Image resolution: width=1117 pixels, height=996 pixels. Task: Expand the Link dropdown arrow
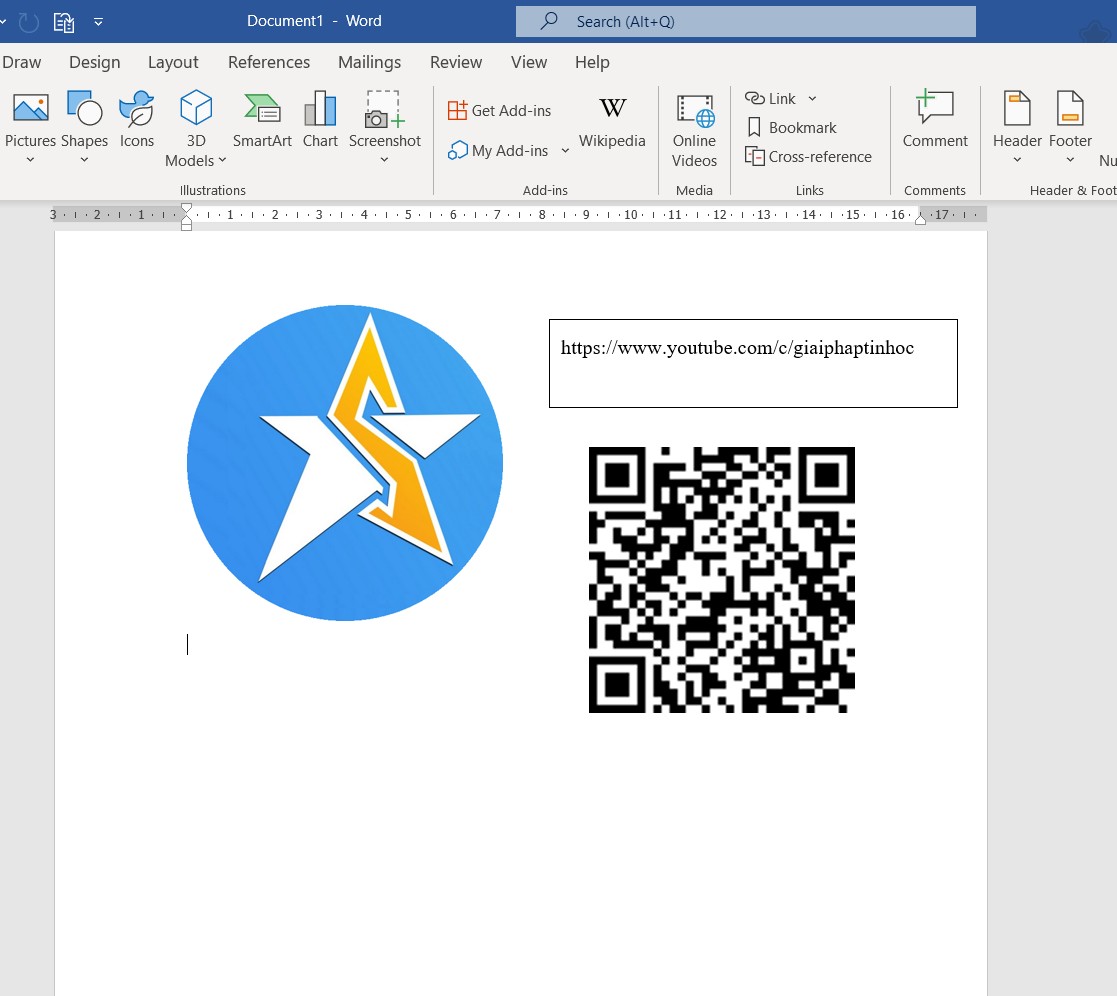coord(812,98)
